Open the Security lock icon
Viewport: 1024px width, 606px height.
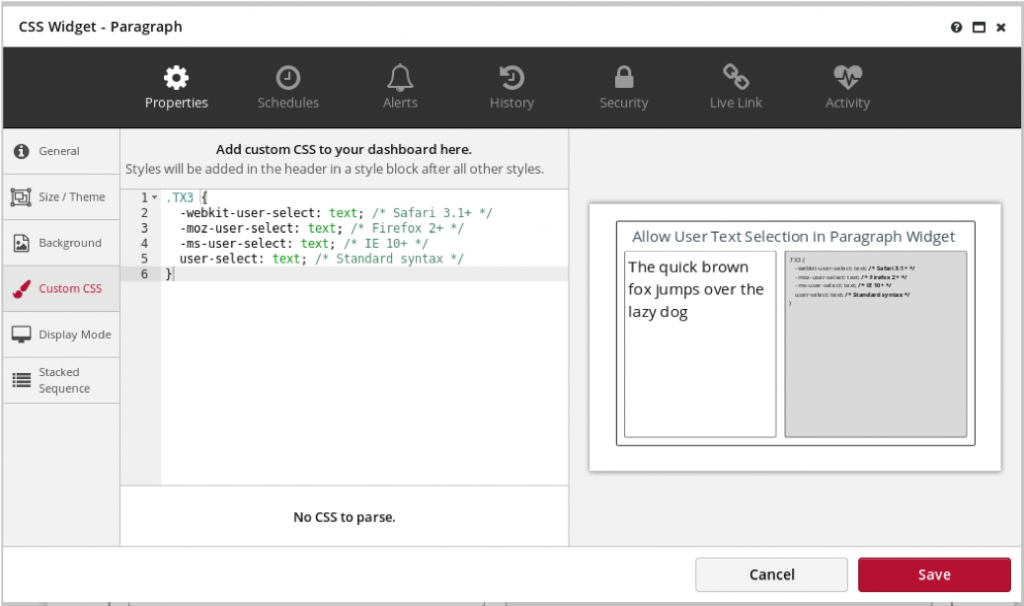[x=624, y=77]
